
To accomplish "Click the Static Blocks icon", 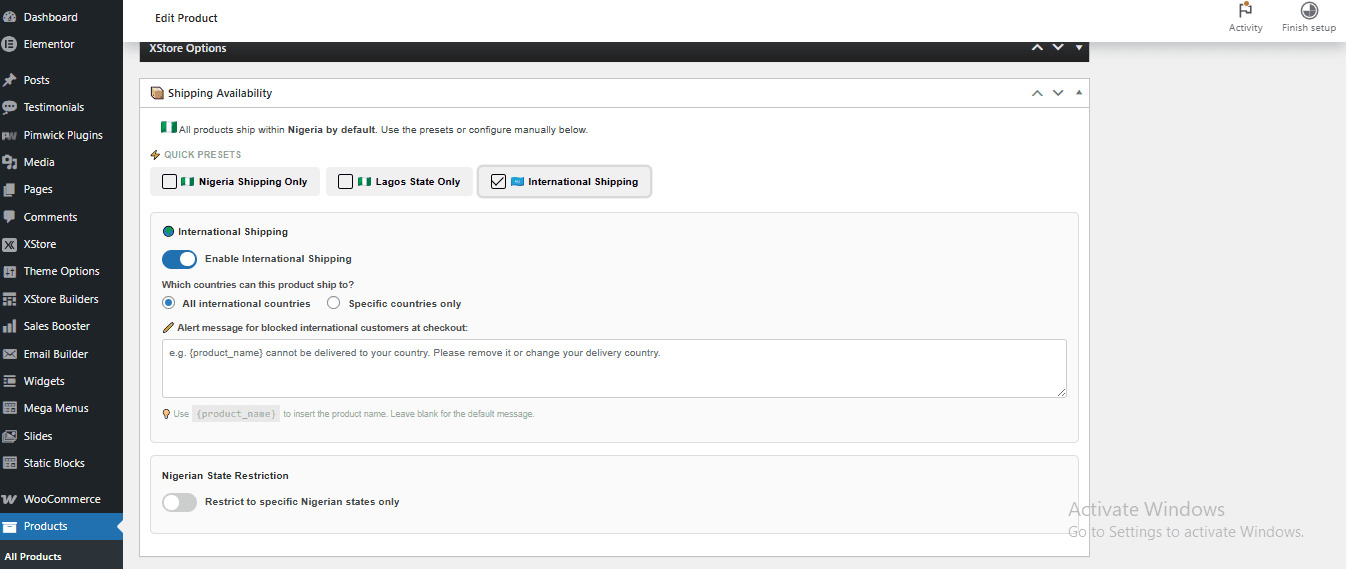I will point(10,463).
